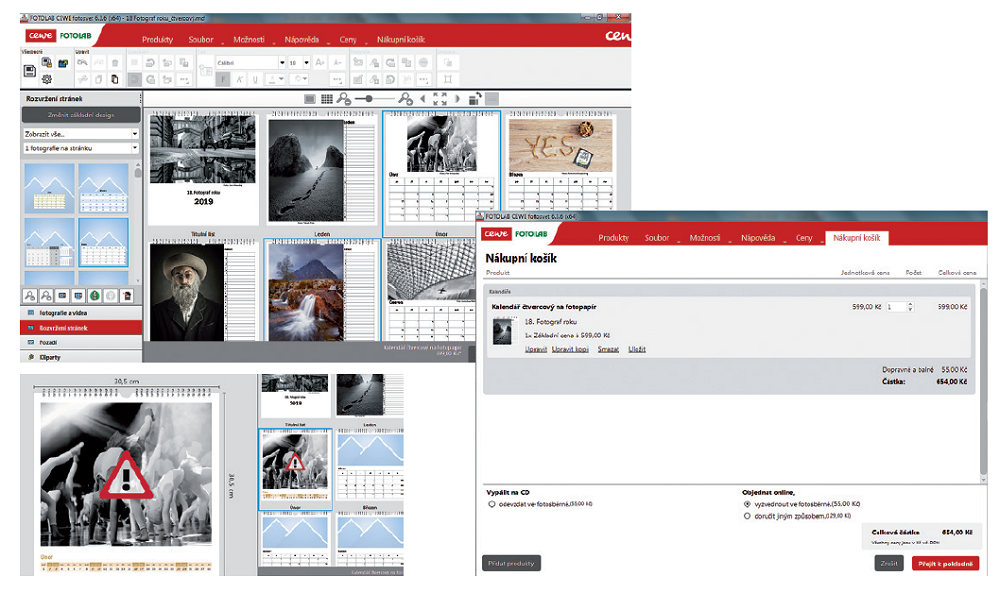Switch to the 'Kliparty' panel tab

coord(81,357)
